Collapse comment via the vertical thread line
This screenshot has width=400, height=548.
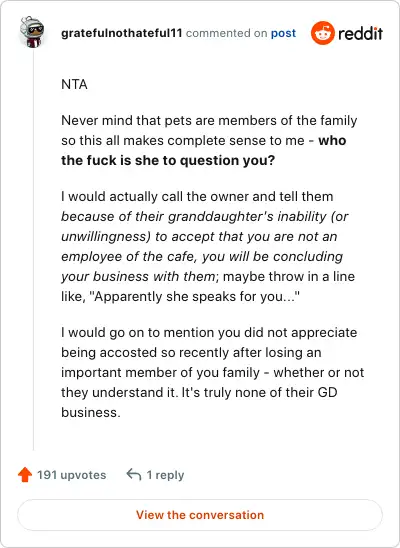[x=34, y=250]
